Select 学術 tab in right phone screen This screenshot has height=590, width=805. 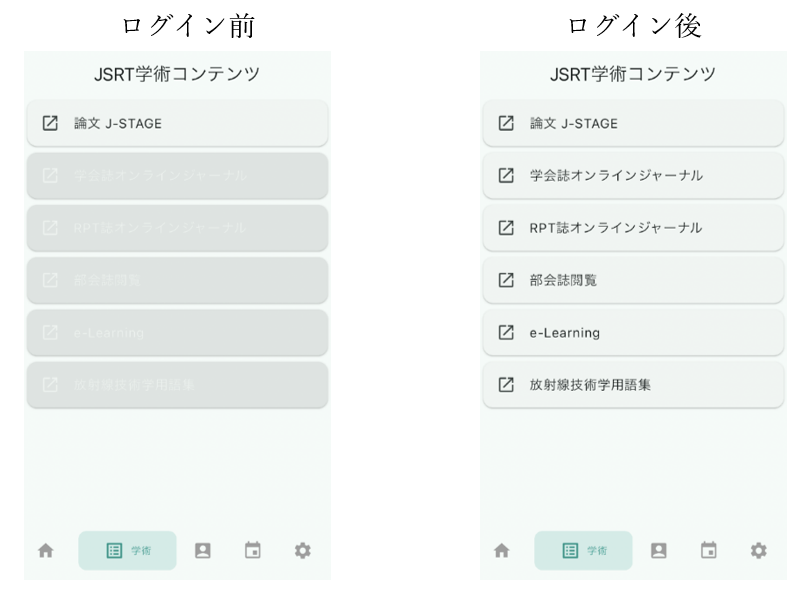584,550
